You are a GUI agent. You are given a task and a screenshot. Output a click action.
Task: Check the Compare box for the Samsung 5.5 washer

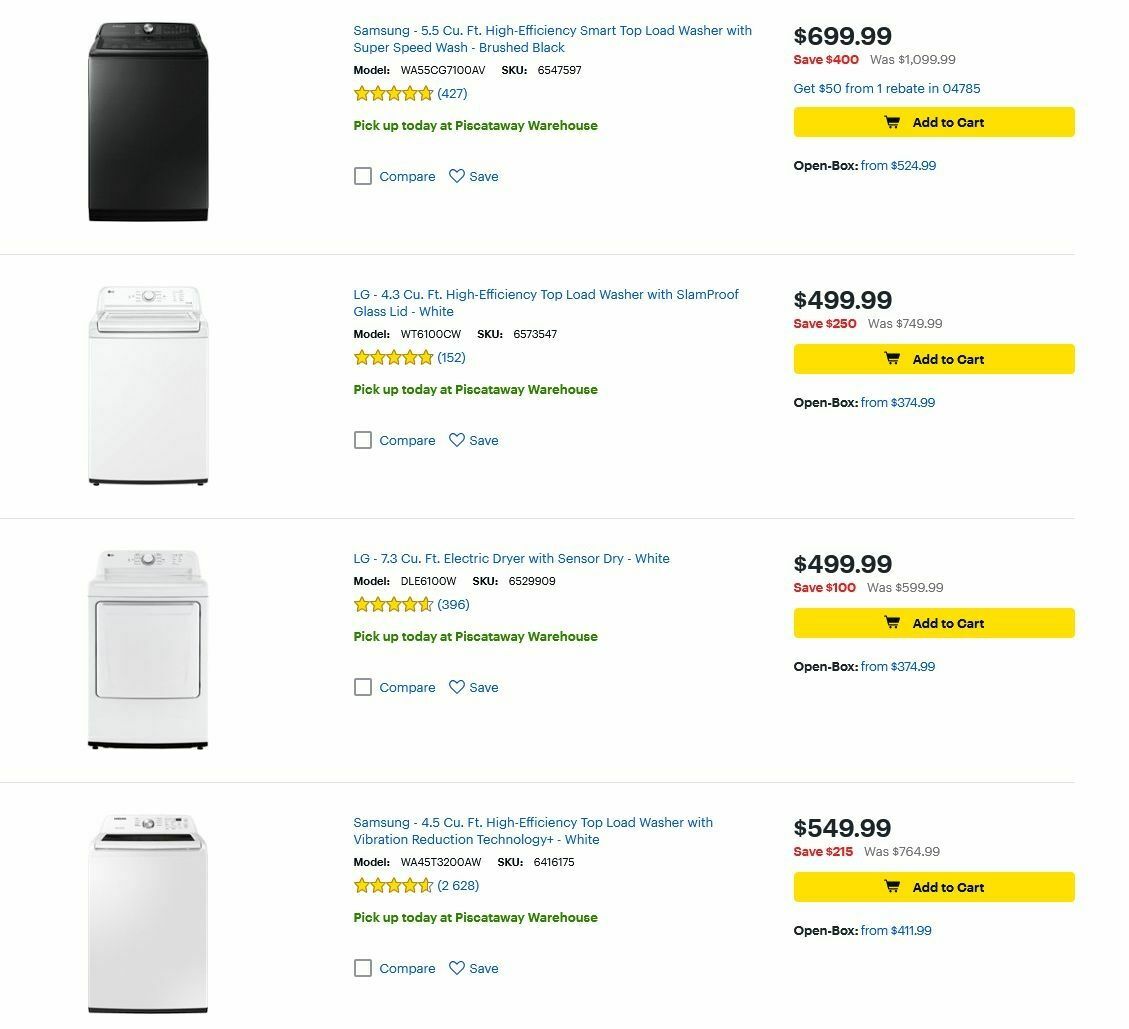click(362, 176)
